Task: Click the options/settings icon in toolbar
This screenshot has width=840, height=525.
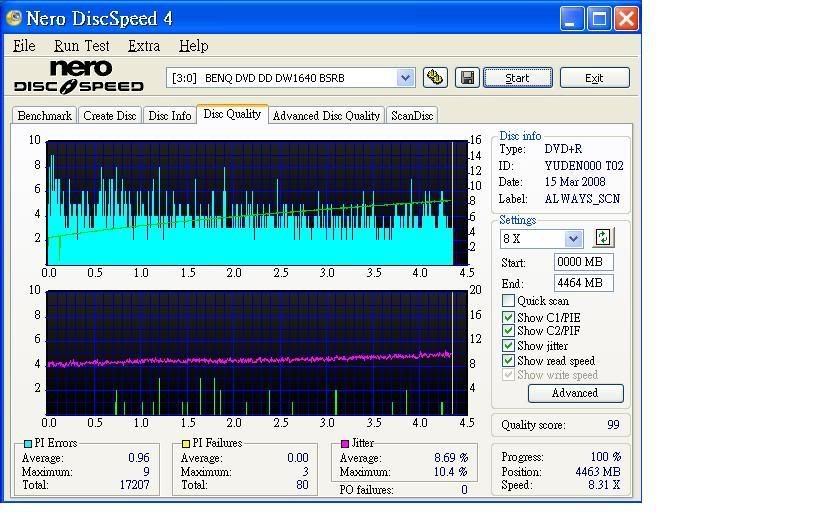Action: pyautogui.click(x=435, y=78)
